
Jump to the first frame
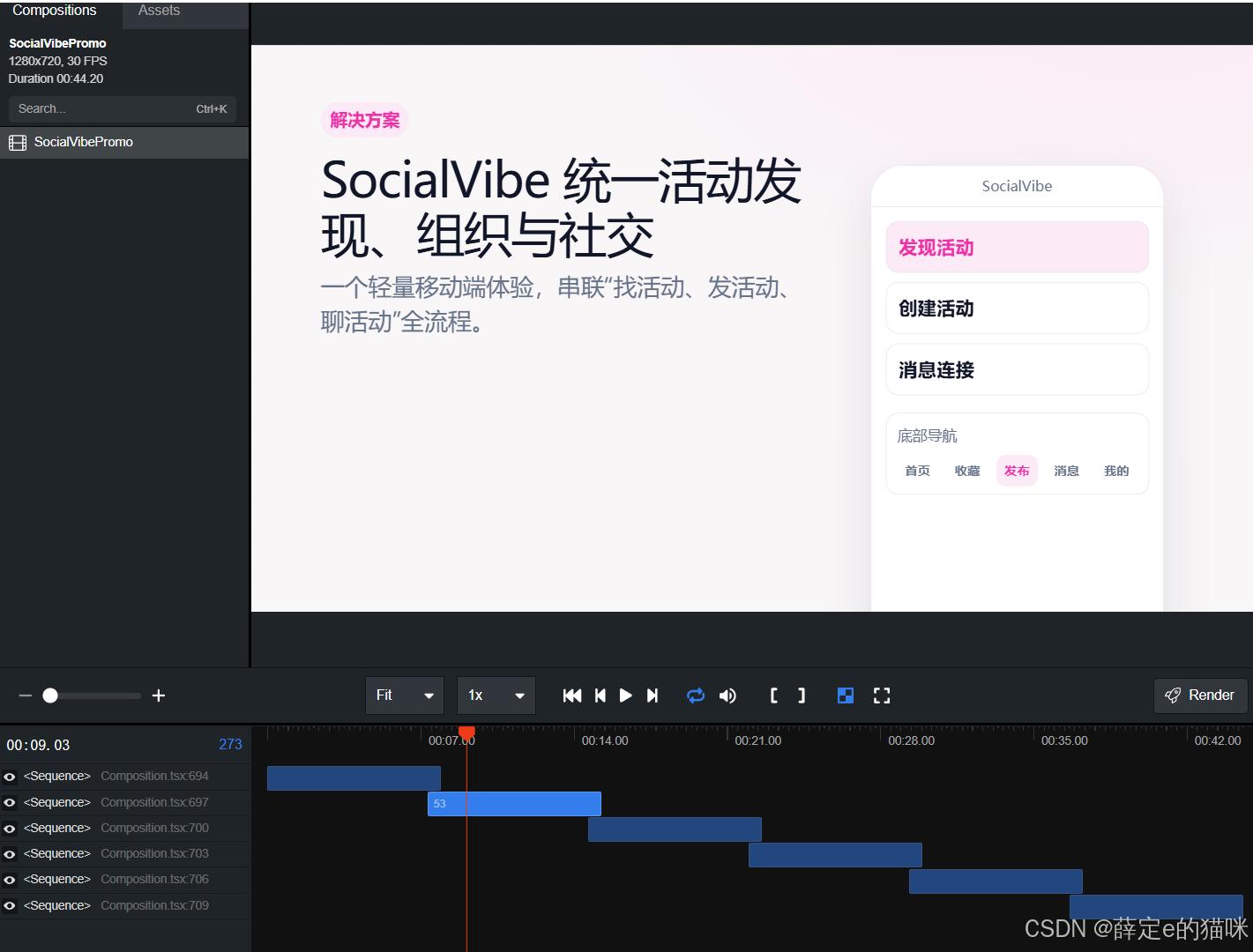tap(571, 695)
